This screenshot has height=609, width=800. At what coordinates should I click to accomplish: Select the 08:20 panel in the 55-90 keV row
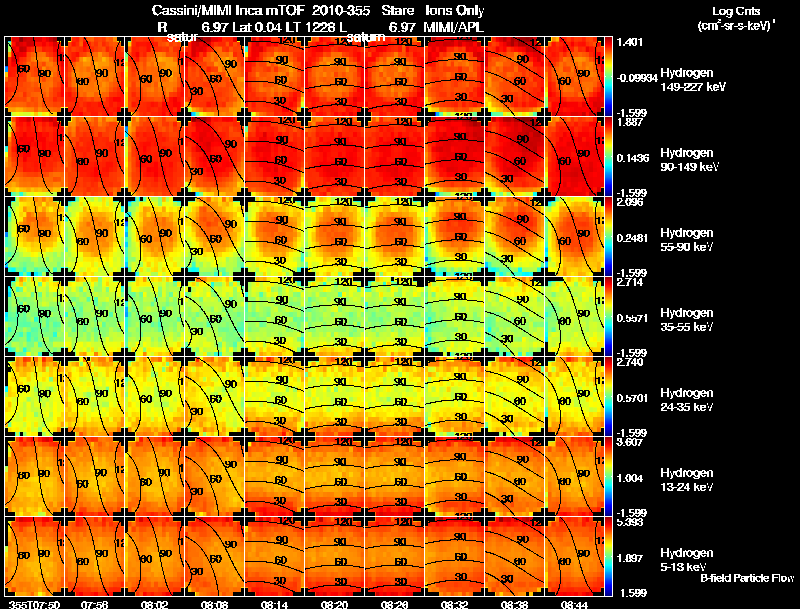click(x=334, y=237)
